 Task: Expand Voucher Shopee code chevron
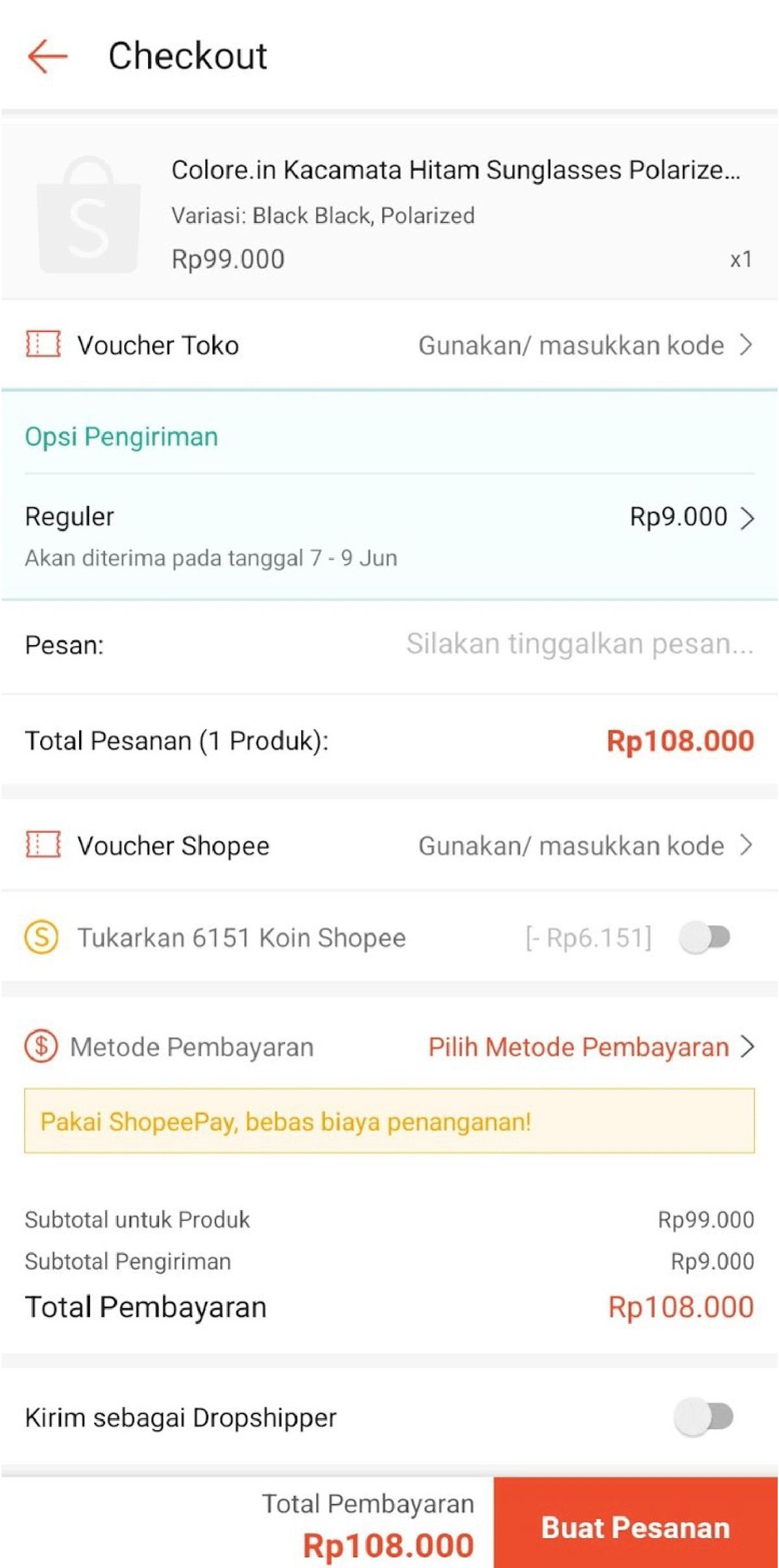747,845
